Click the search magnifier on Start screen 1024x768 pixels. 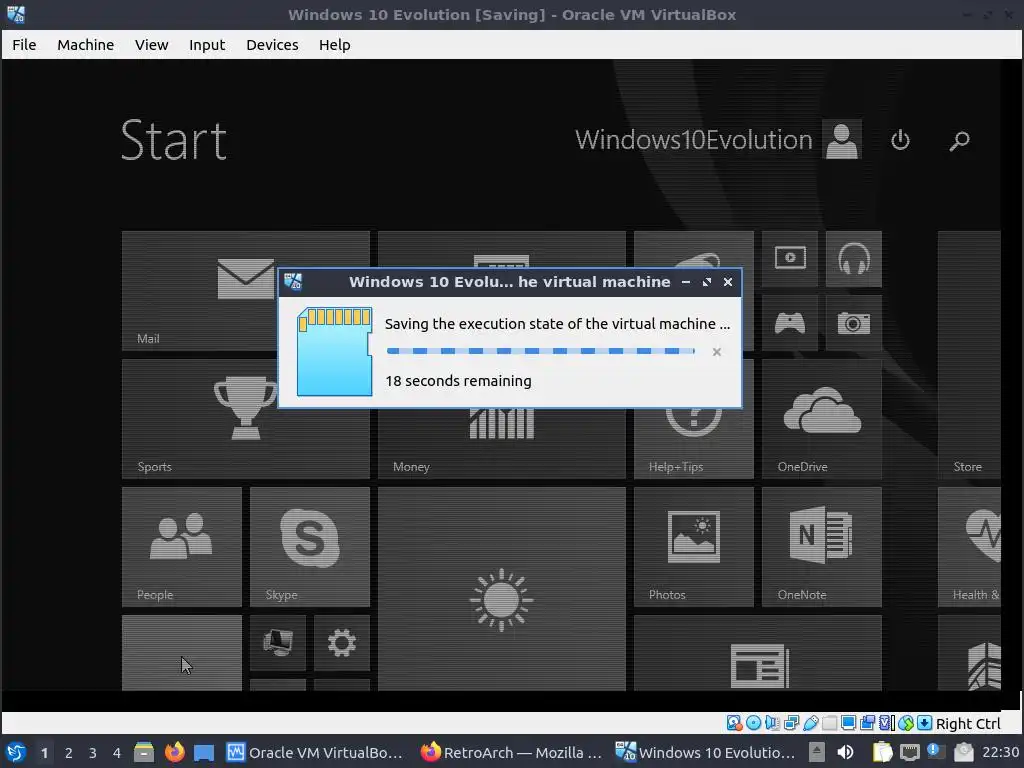[959, 140]
